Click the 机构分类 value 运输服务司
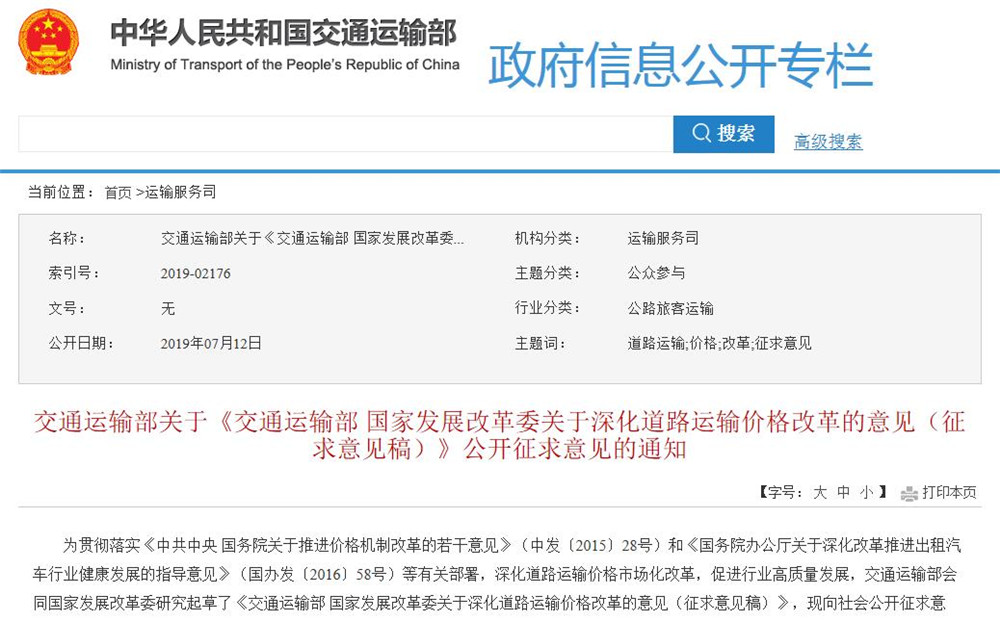Screen dimensions: 1000x621 pos(663,238)
